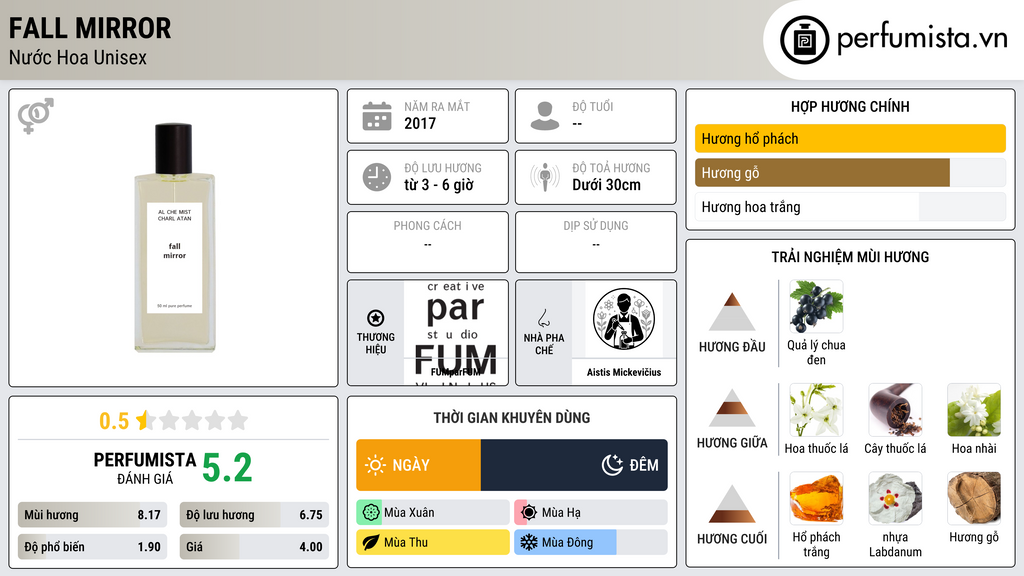1024x576 pixels.
Task: Click the Dưới 30cm projection value
Action: [607, 185]
